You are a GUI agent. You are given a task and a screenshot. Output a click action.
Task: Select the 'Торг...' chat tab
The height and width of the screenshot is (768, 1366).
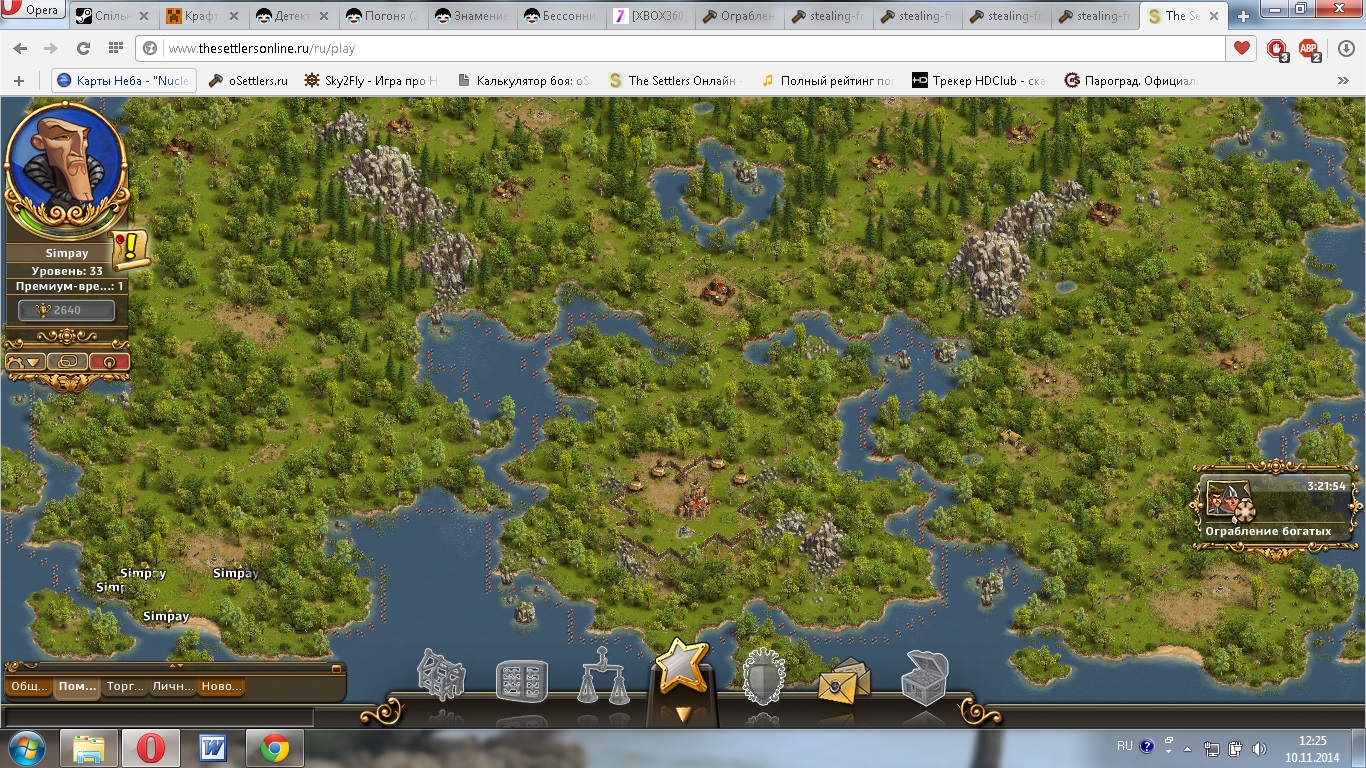coord(125,687)
